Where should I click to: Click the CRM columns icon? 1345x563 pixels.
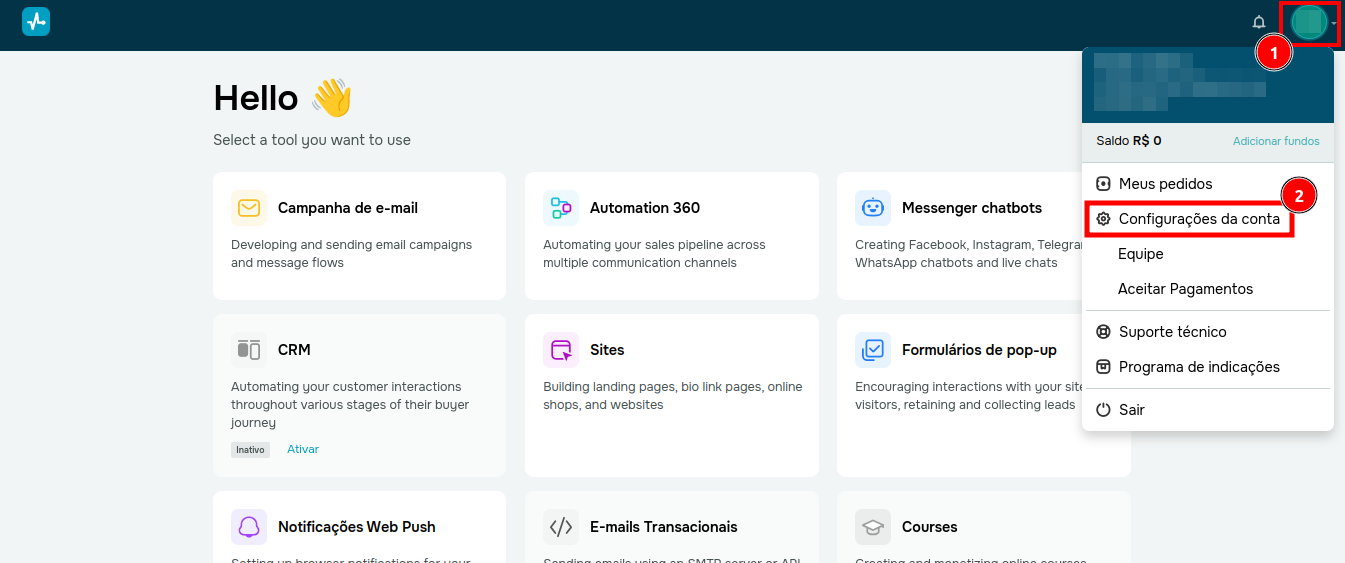[x=248, y=350]
